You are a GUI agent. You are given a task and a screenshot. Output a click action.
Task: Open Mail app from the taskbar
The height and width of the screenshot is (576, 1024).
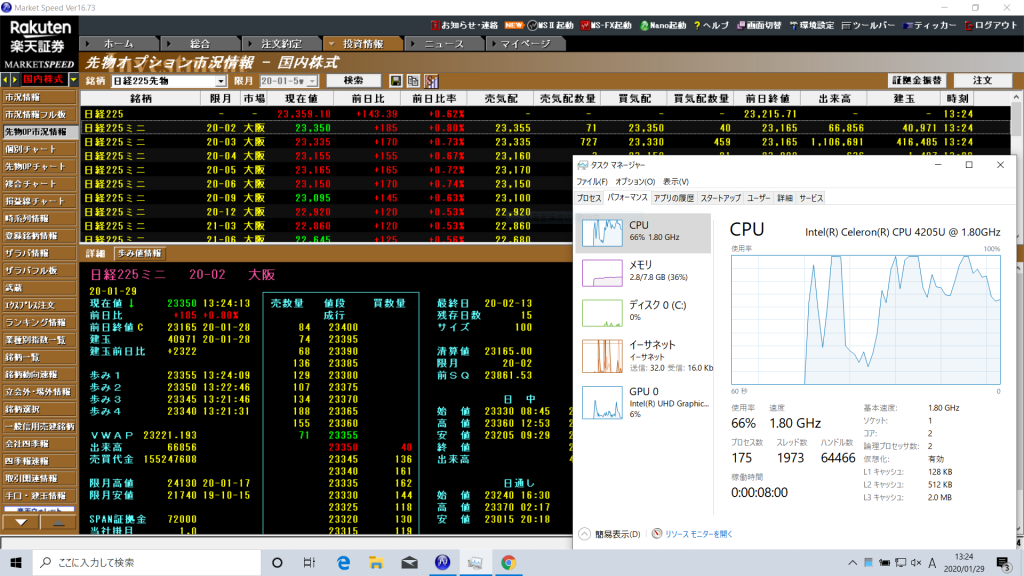tap(409, 562)
